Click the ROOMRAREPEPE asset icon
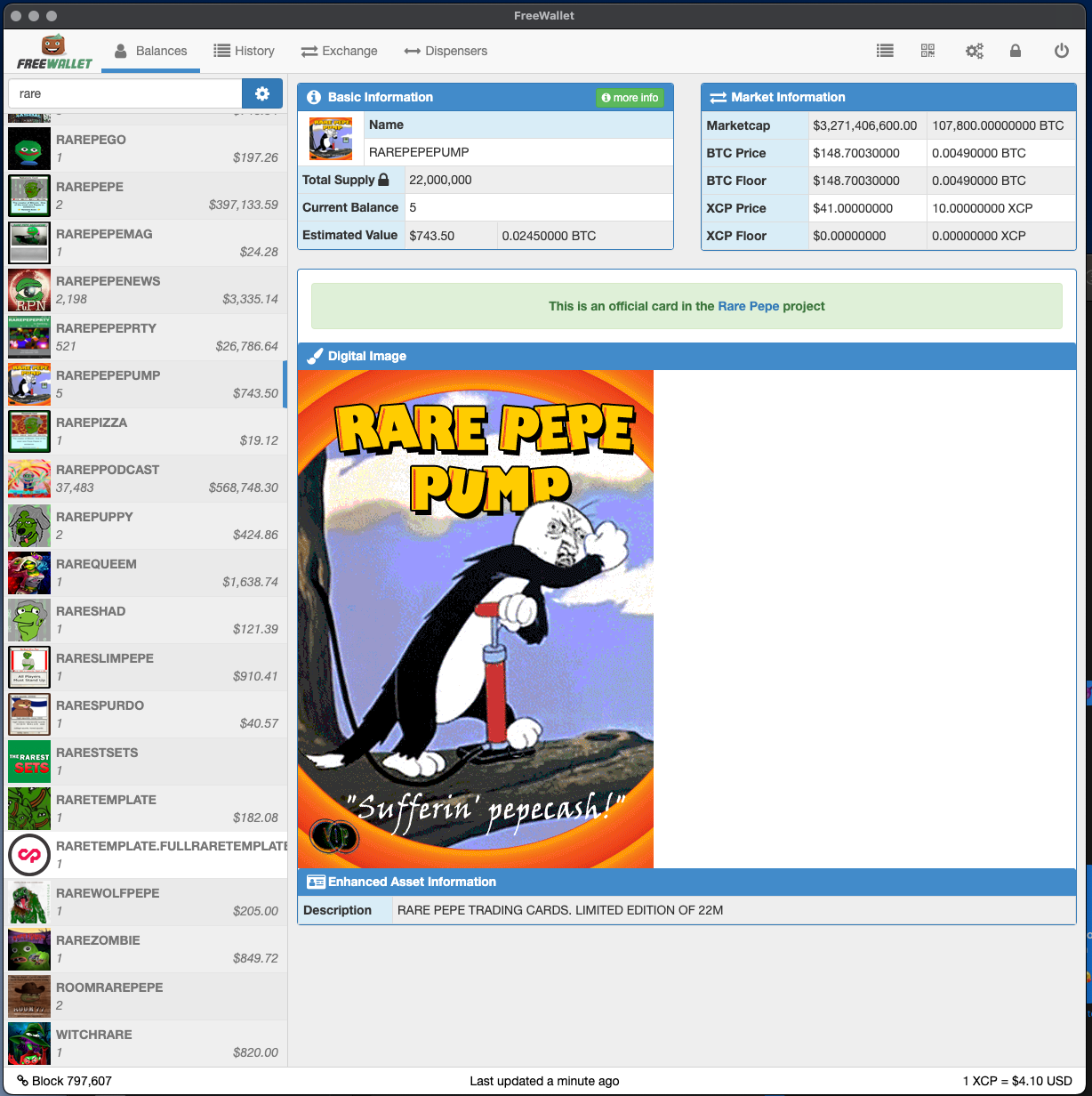This screenshot has height=1096, width=1092. click(x=29, y=997)
